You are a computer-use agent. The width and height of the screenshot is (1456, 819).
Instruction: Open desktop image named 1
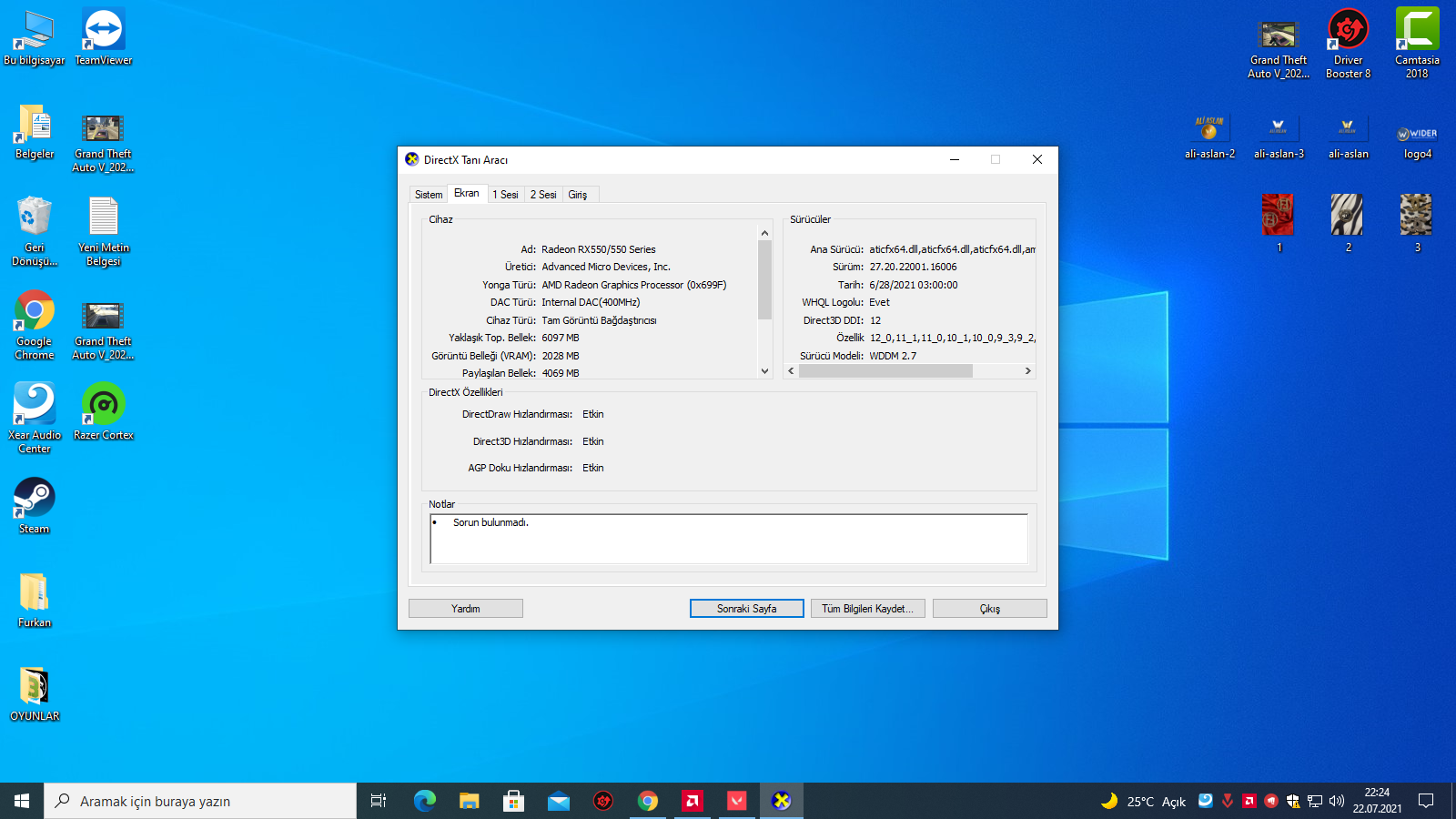1279,224
